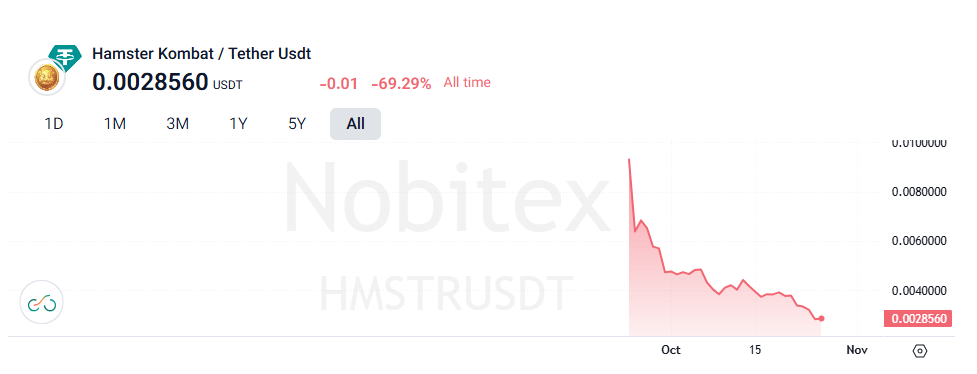Click the TradingView round logo button
This screenshot has width=977, height=374.
pyautogui.click(x=42, y=302)
